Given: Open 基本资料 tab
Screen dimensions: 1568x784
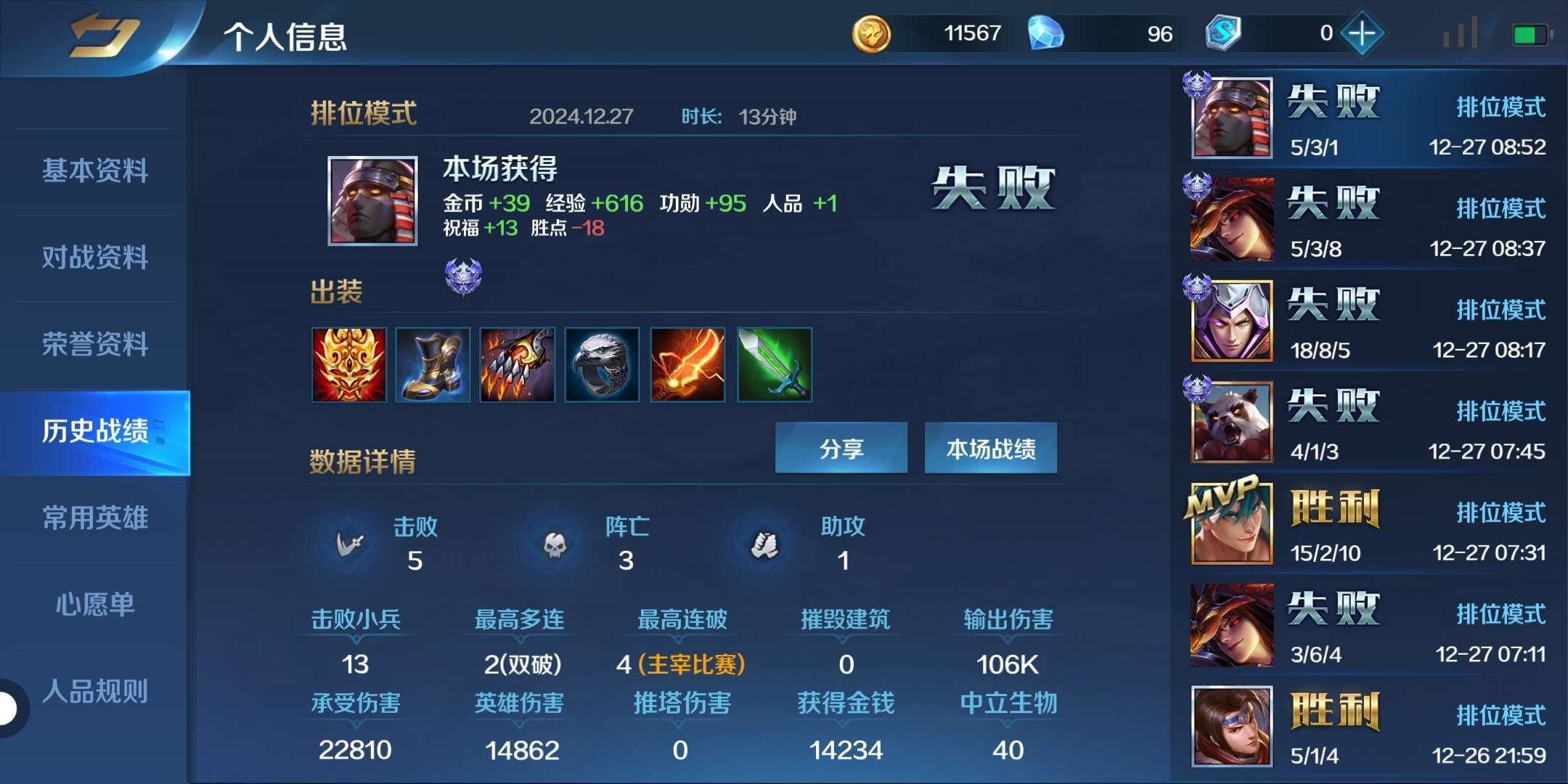Looking at the screenshot, I should pyautogui.click(x=94, y=171).
